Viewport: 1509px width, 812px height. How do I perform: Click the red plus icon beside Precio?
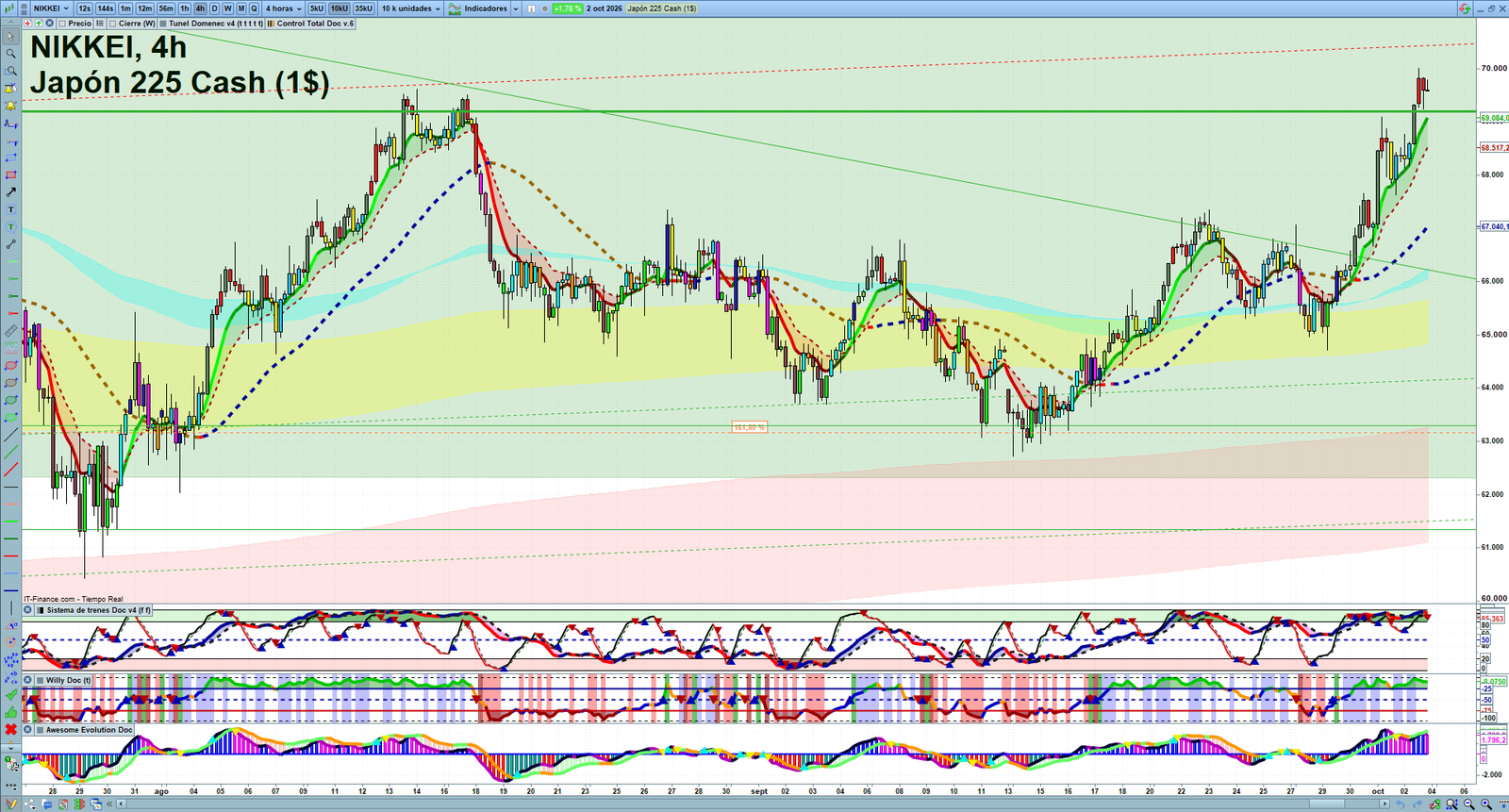[x=28, y=24]
